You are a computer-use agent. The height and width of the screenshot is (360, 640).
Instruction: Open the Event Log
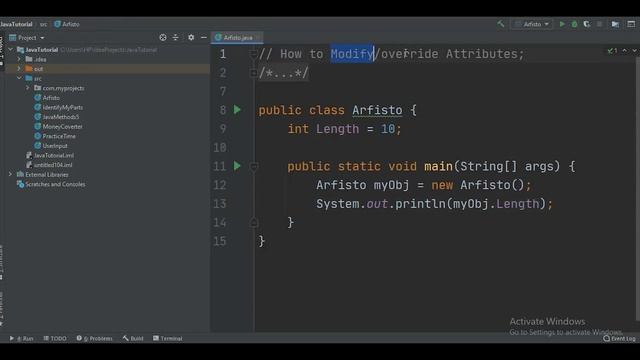point(620,338)
